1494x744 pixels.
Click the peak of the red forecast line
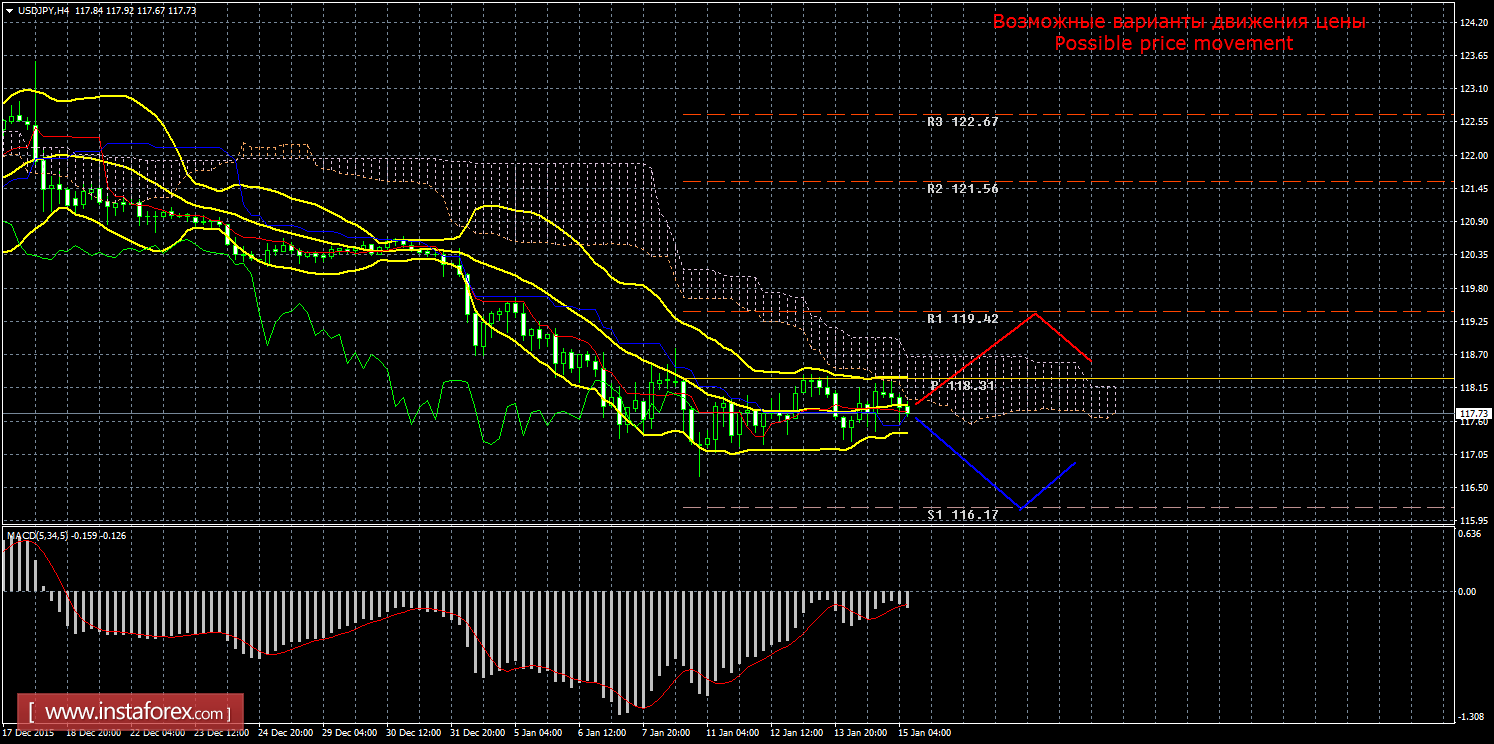coord(1035,314)
